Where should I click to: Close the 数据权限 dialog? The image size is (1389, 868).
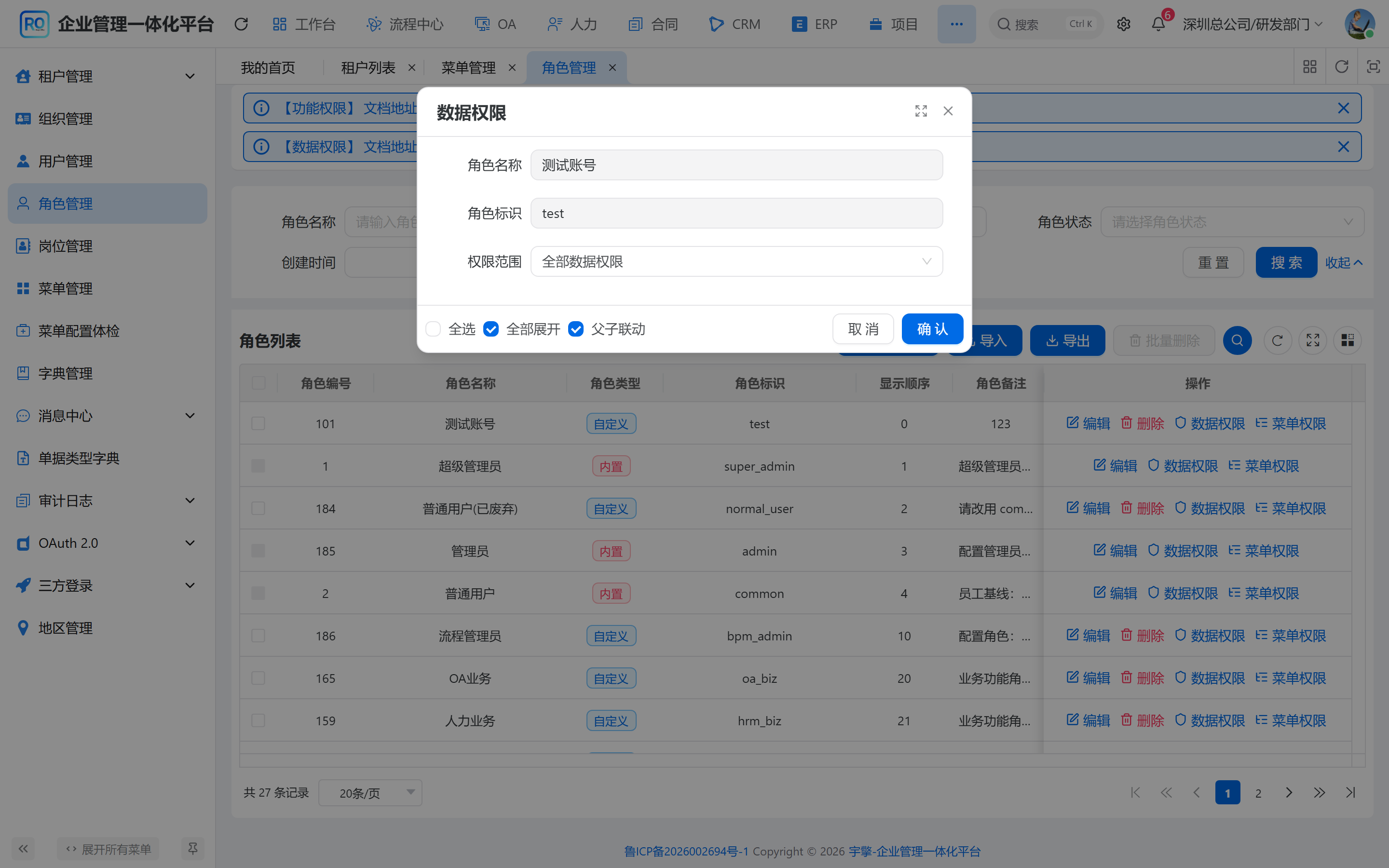click(x=948, y=111)
